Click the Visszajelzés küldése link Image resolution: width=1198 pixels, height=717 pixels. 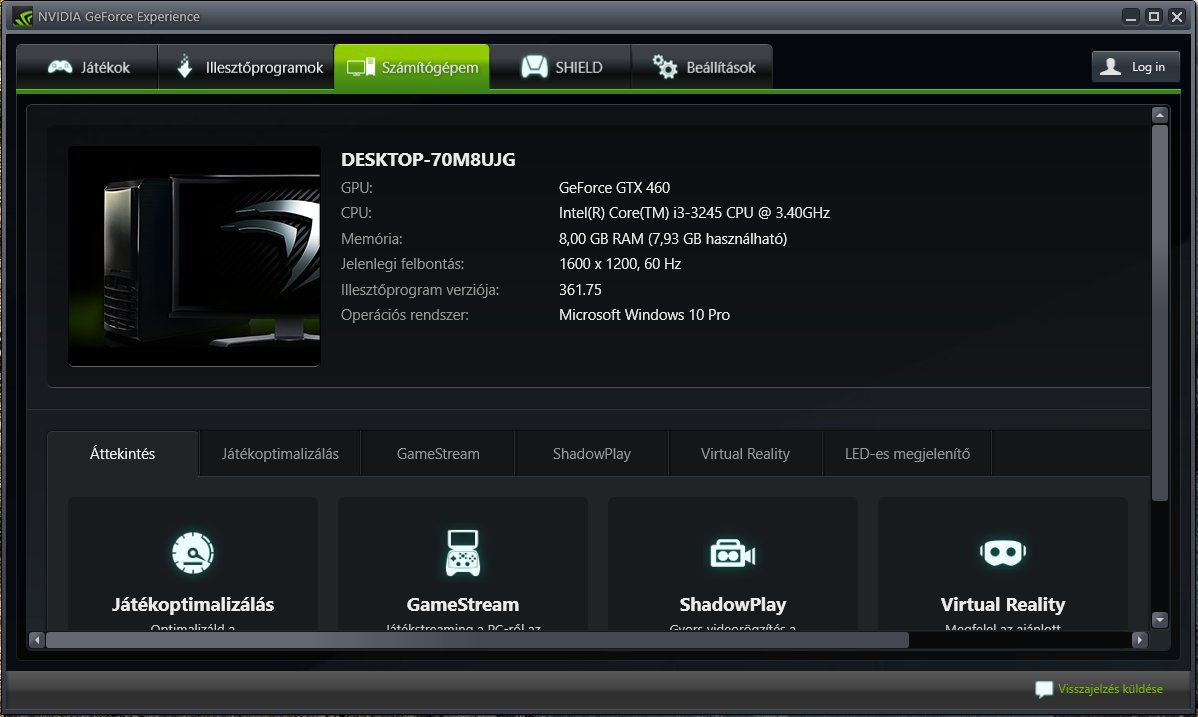pos(1110,689)
